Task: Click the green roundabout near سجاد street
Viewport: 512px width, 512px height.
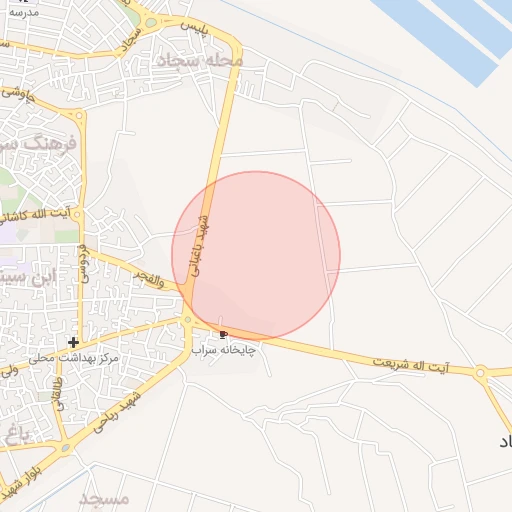Action: (151, 23)
